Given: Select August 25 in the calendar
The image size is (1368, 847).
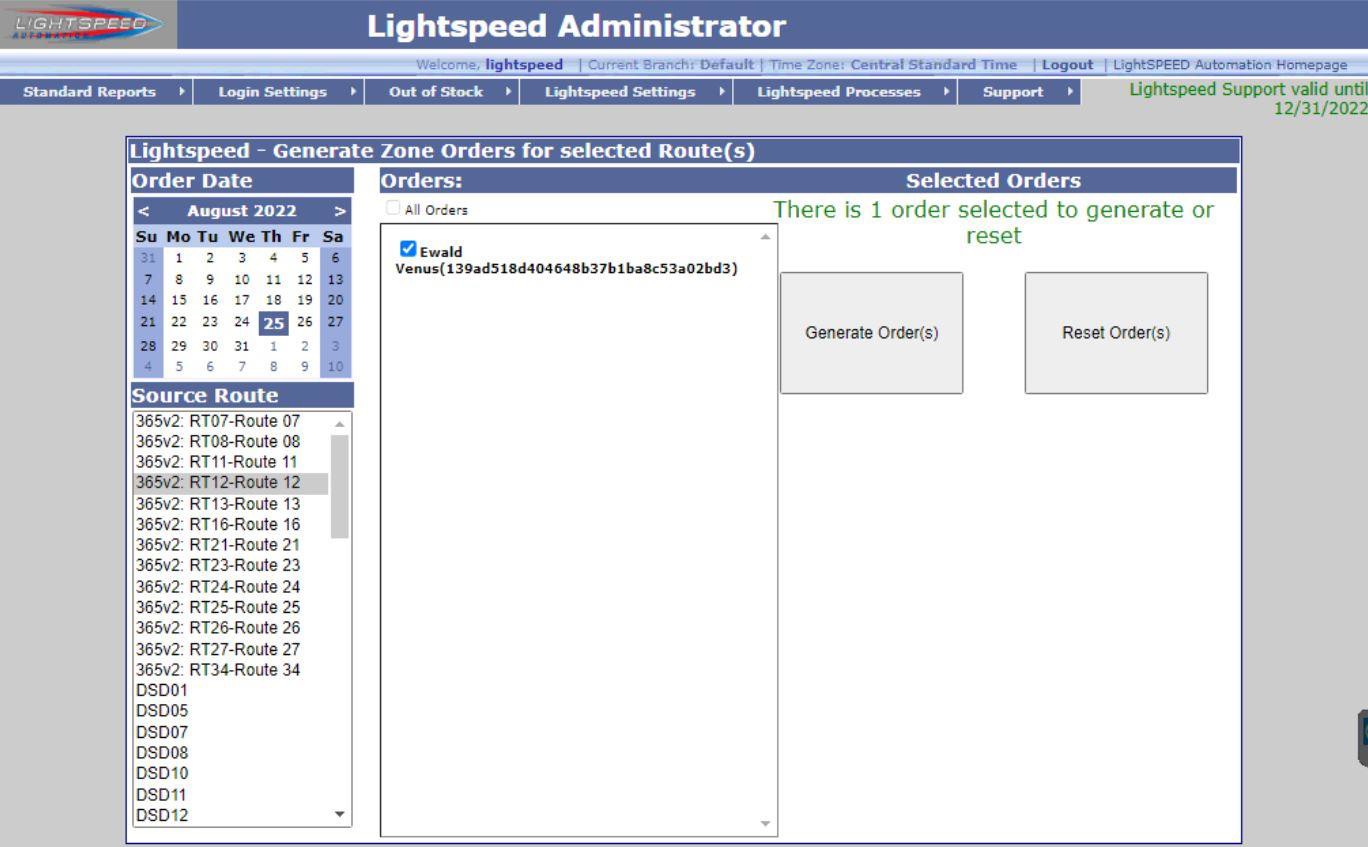Looking at the screenshot, I should 274,323.
